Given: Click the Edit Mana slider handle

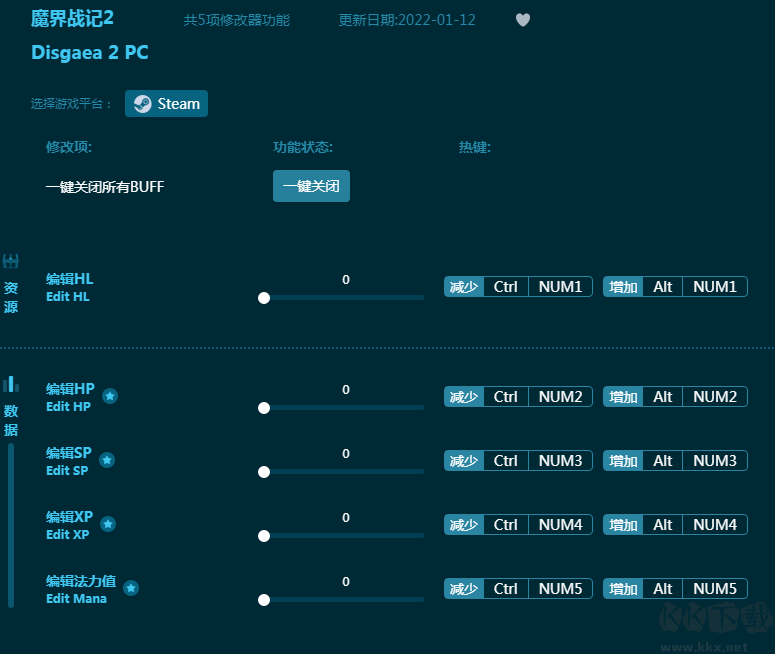Looking at the screenshot, I should click(264, 600).
